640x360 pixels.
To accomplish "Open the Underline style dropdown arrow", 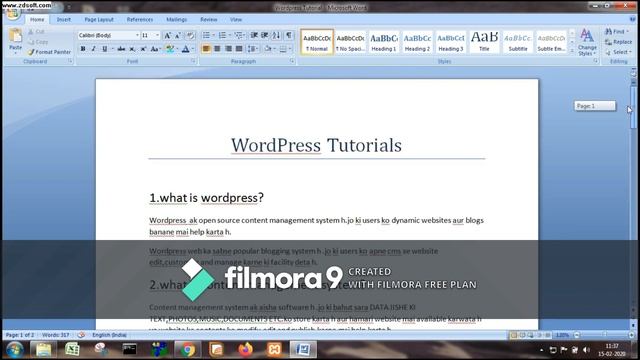I will [x=112, y=49].
